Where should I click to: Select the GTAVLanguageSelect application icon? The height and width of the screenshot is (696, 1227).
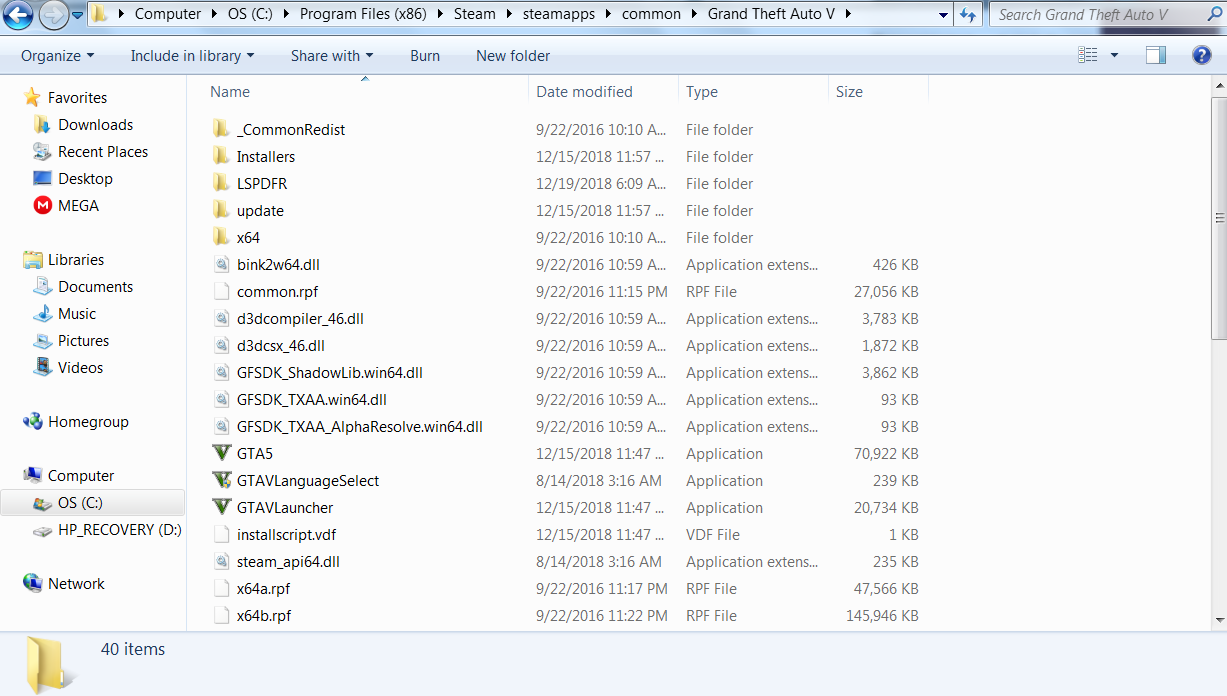click(x=222, y=480)
